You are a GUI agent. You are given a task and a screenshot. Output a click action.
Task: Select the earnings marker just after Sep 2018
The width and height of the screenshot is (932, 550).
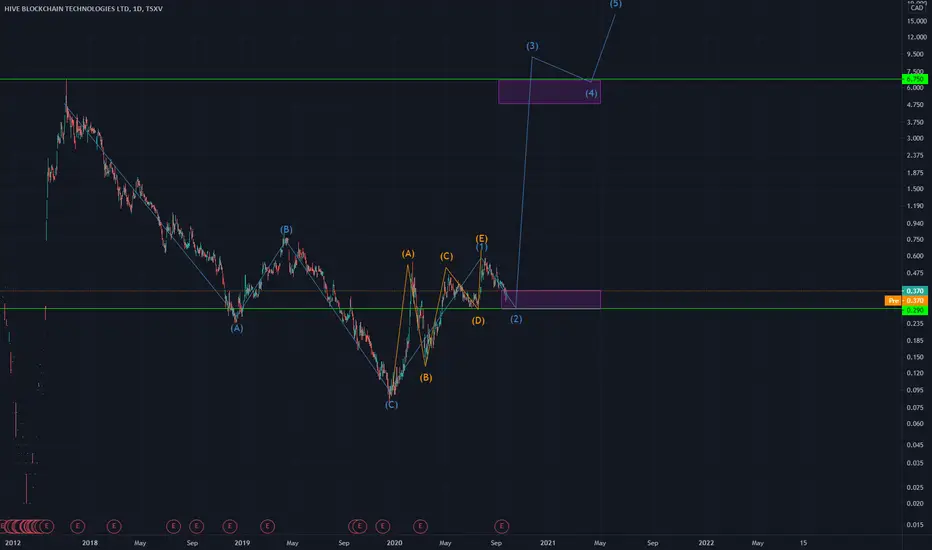(x=197, y=526)
